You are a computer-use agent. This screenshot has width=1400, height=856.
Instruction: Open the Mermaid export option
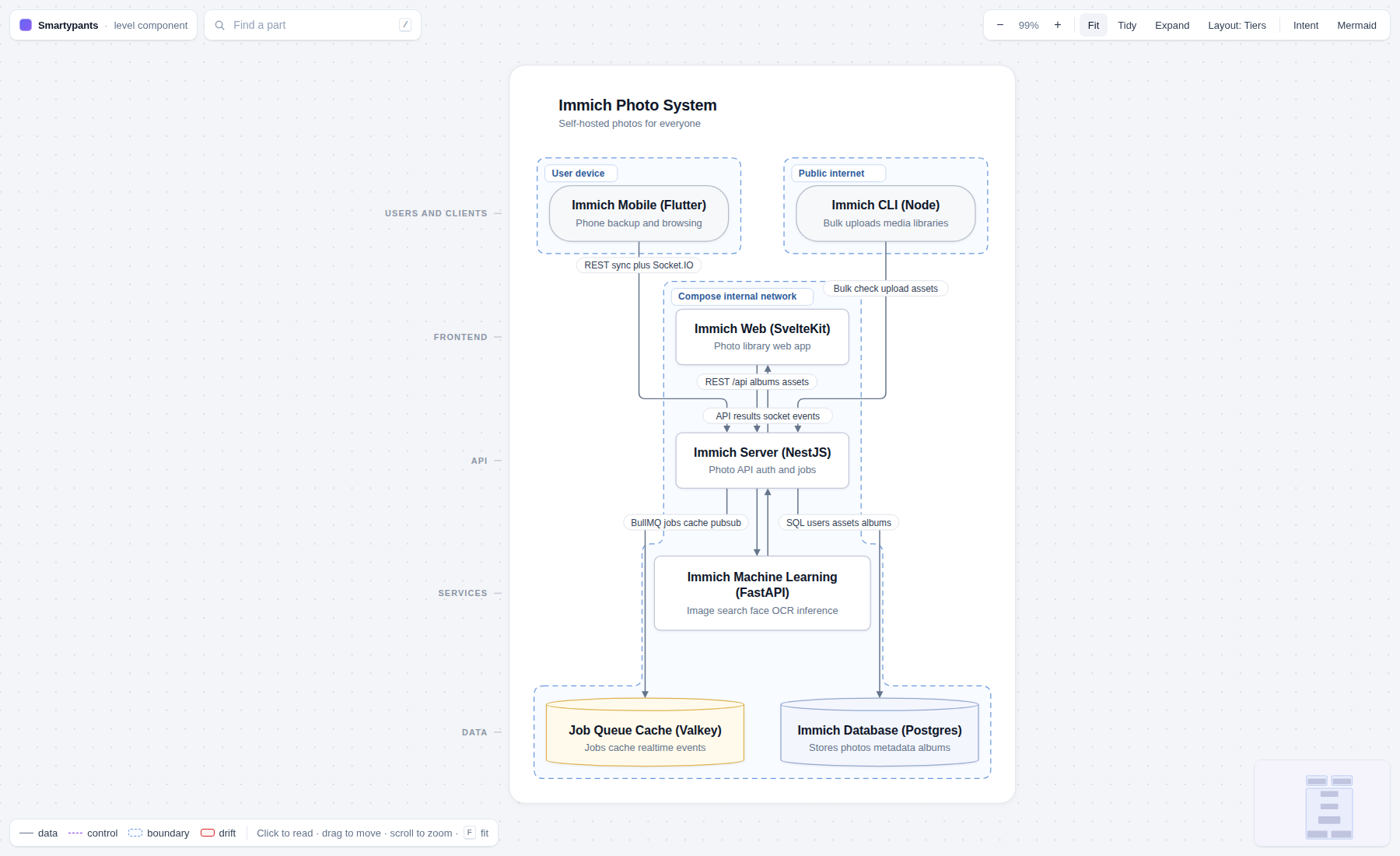pyautogui.click(x=1356, y=25)
